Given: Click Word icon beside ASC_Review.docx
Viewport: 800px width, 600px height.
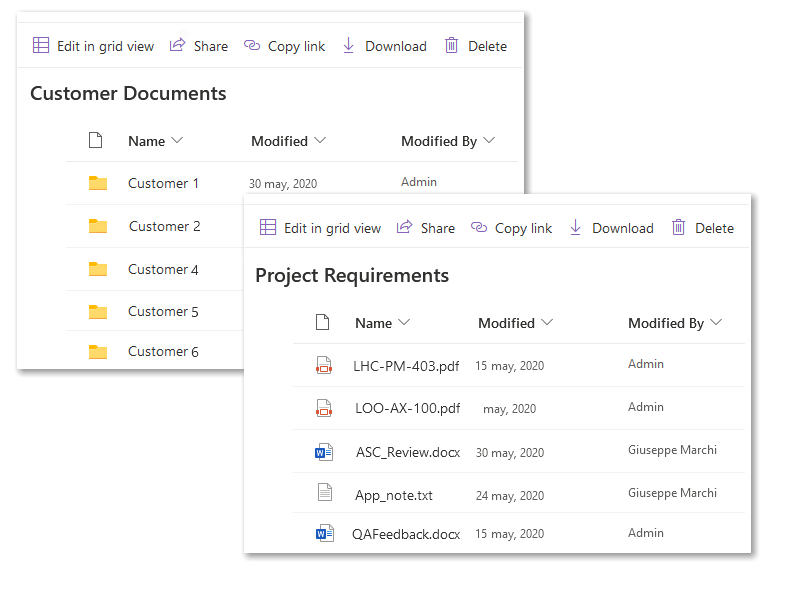Looking at the screenshot, I should point(324,452).
